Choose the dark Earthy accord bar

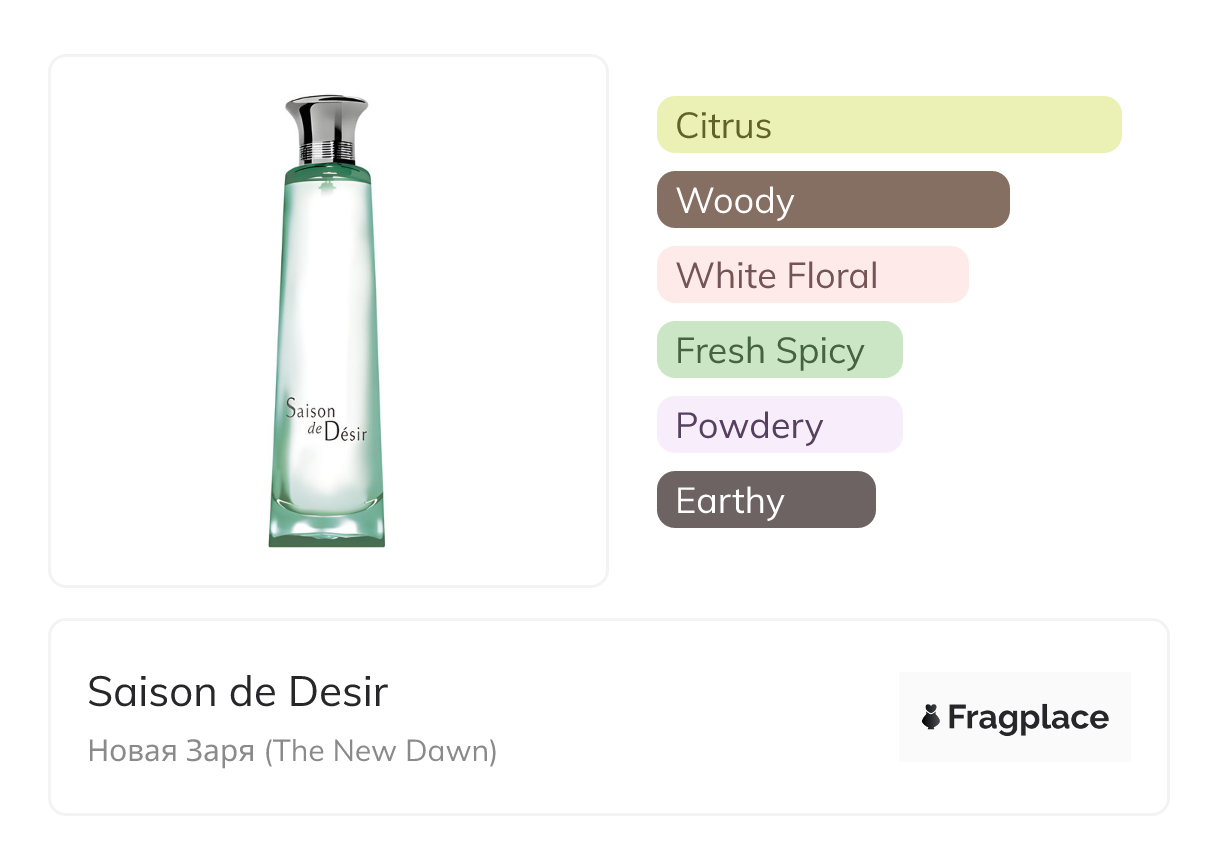(x=765, y=500)
